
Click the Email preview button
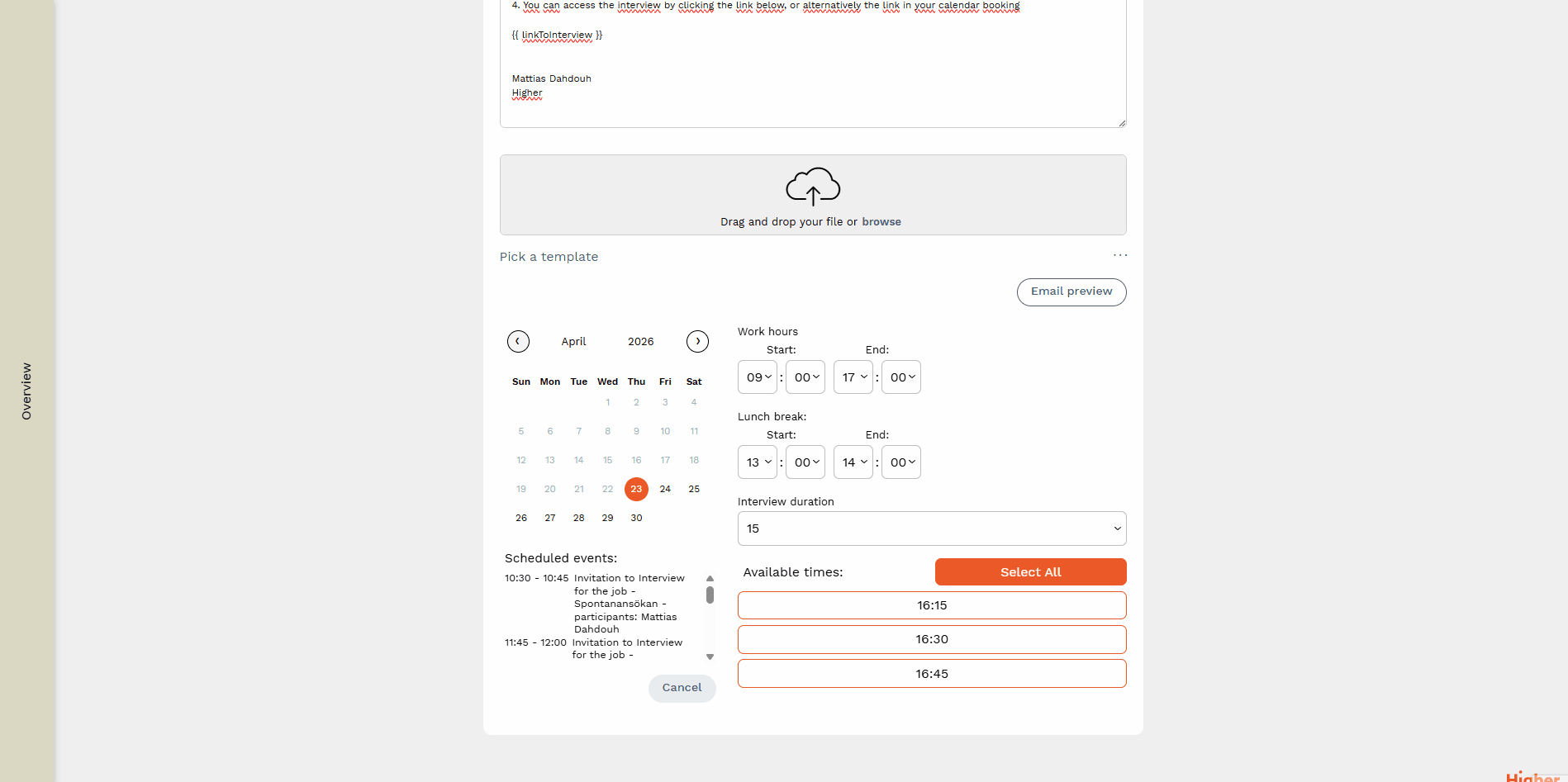click(1071, 291)
